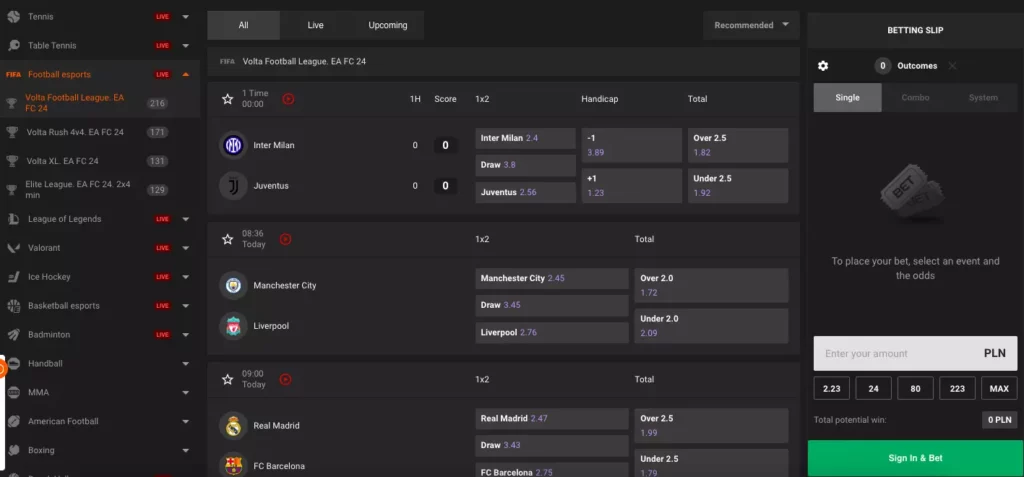Pick handicap +1 at 1.23
Image resolution: width=1024 pixels, height=477 pixels.
632,186
